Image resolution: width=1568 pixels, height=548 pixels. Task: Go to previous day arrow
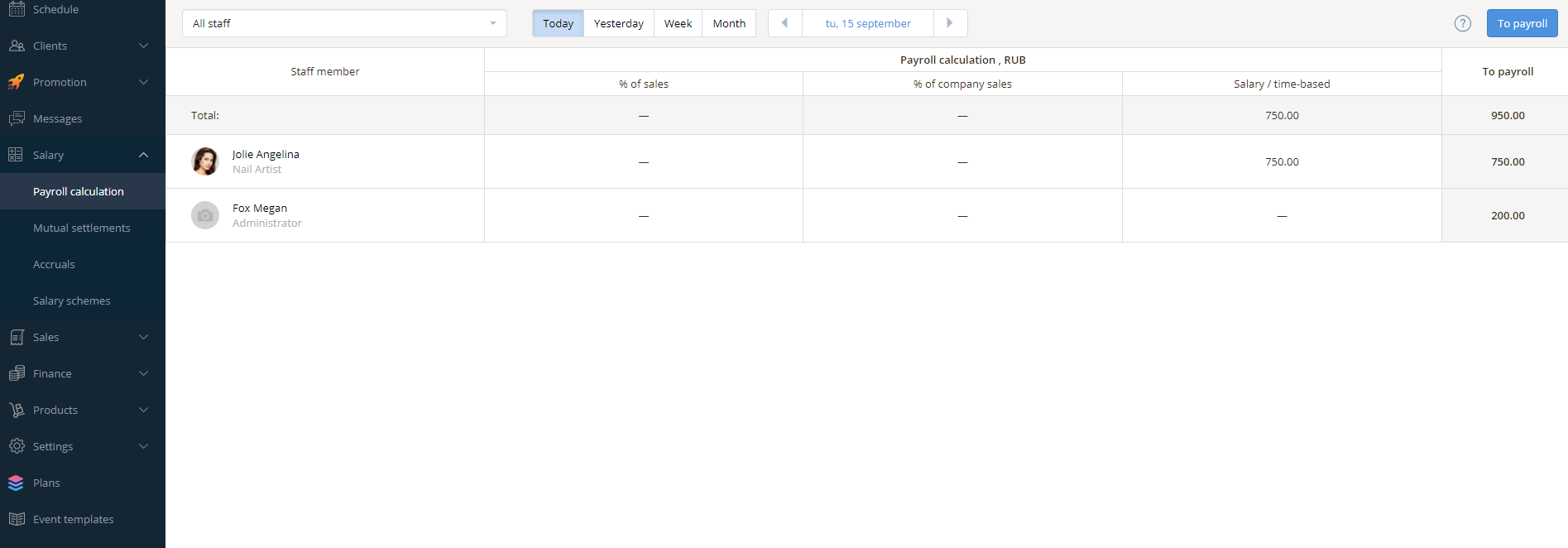(785, 23)
